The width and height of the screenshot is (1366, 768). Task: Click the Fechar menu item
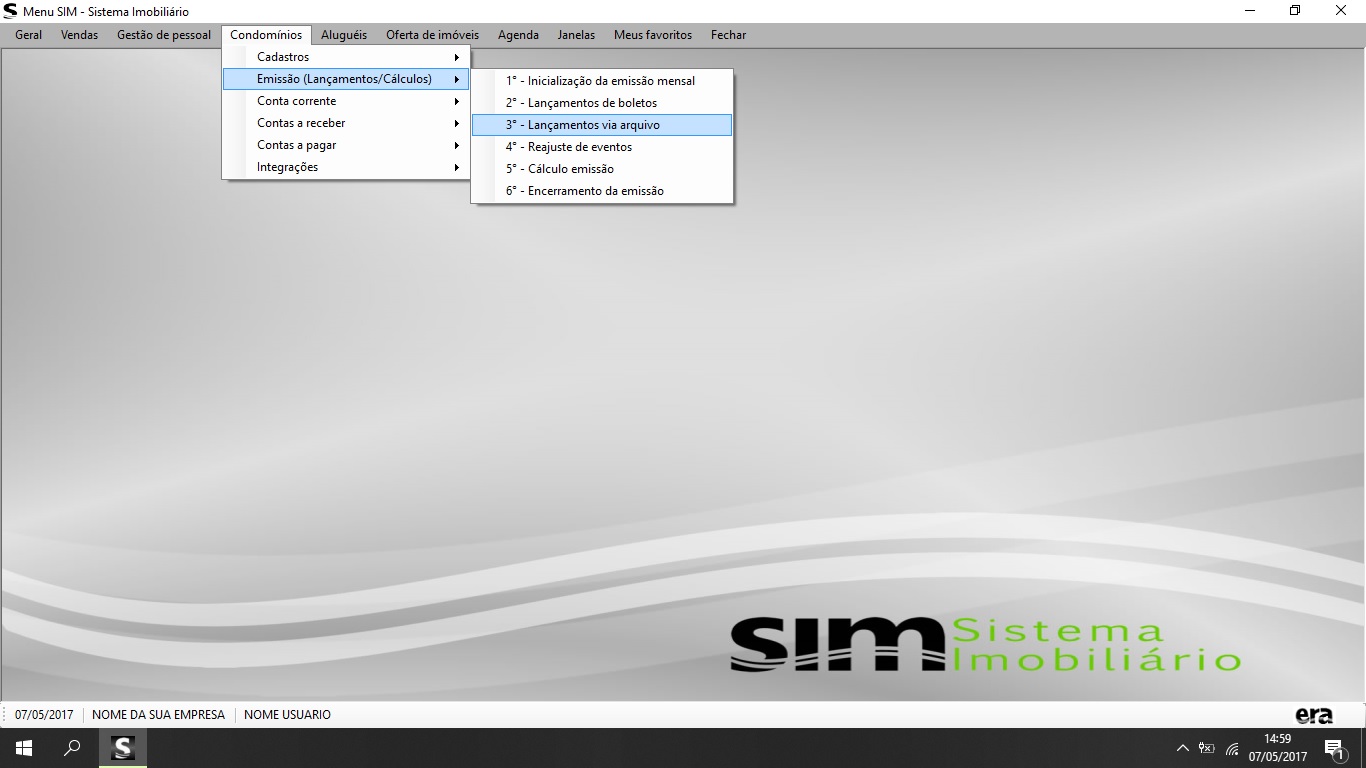point(728,35)
